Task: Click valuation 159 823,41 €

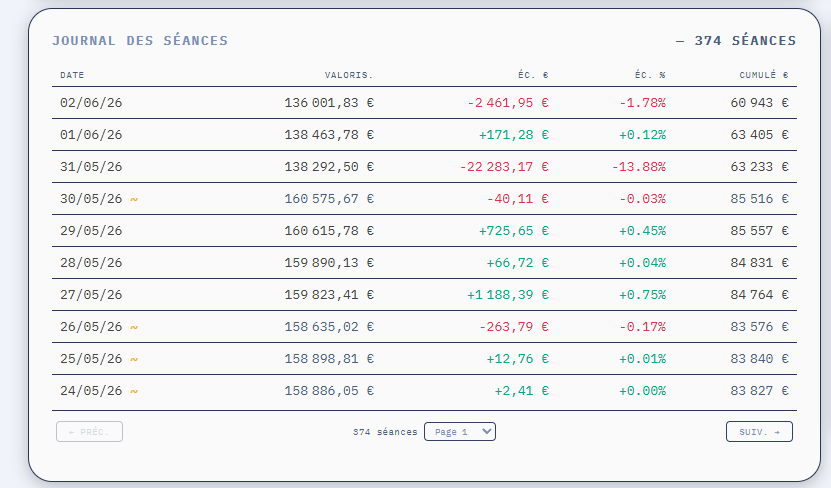Action: tap(329, 295)
